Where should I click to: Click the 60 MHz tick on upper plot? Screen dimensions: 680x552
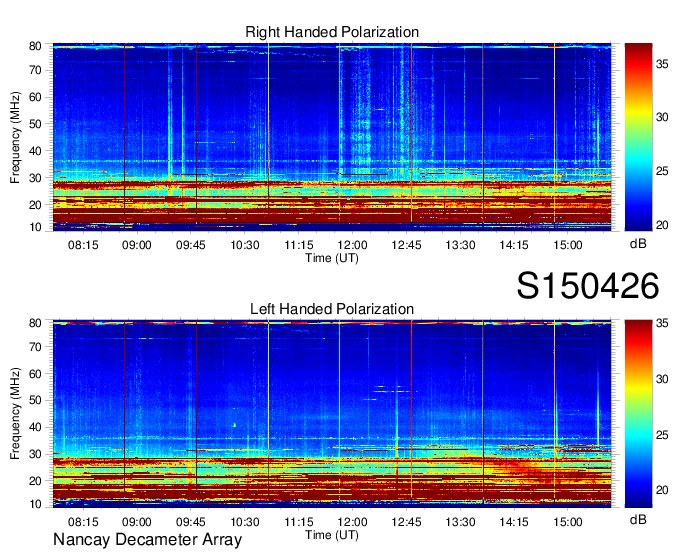click(x=35, y=97)
